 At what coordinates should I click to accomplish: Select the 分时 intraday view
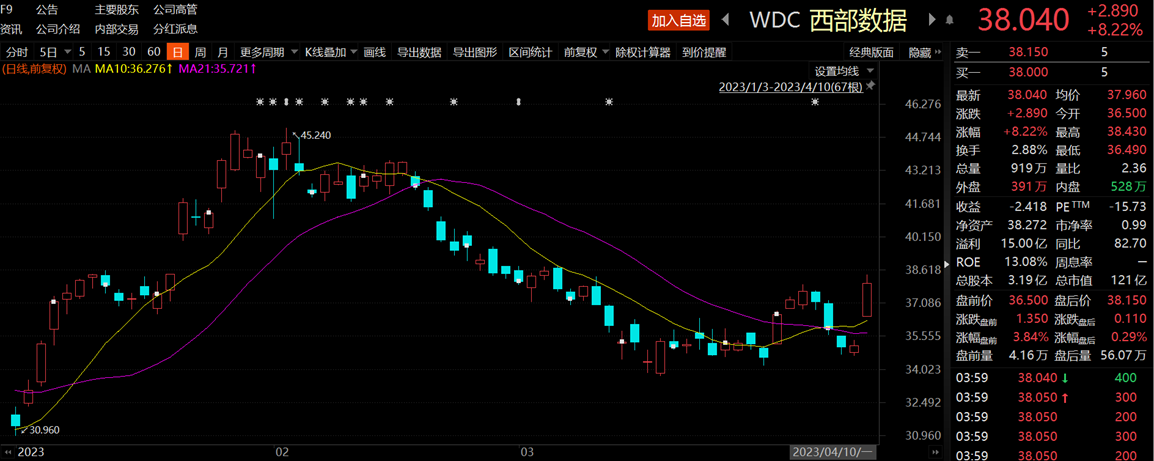[x=17, y=52]
